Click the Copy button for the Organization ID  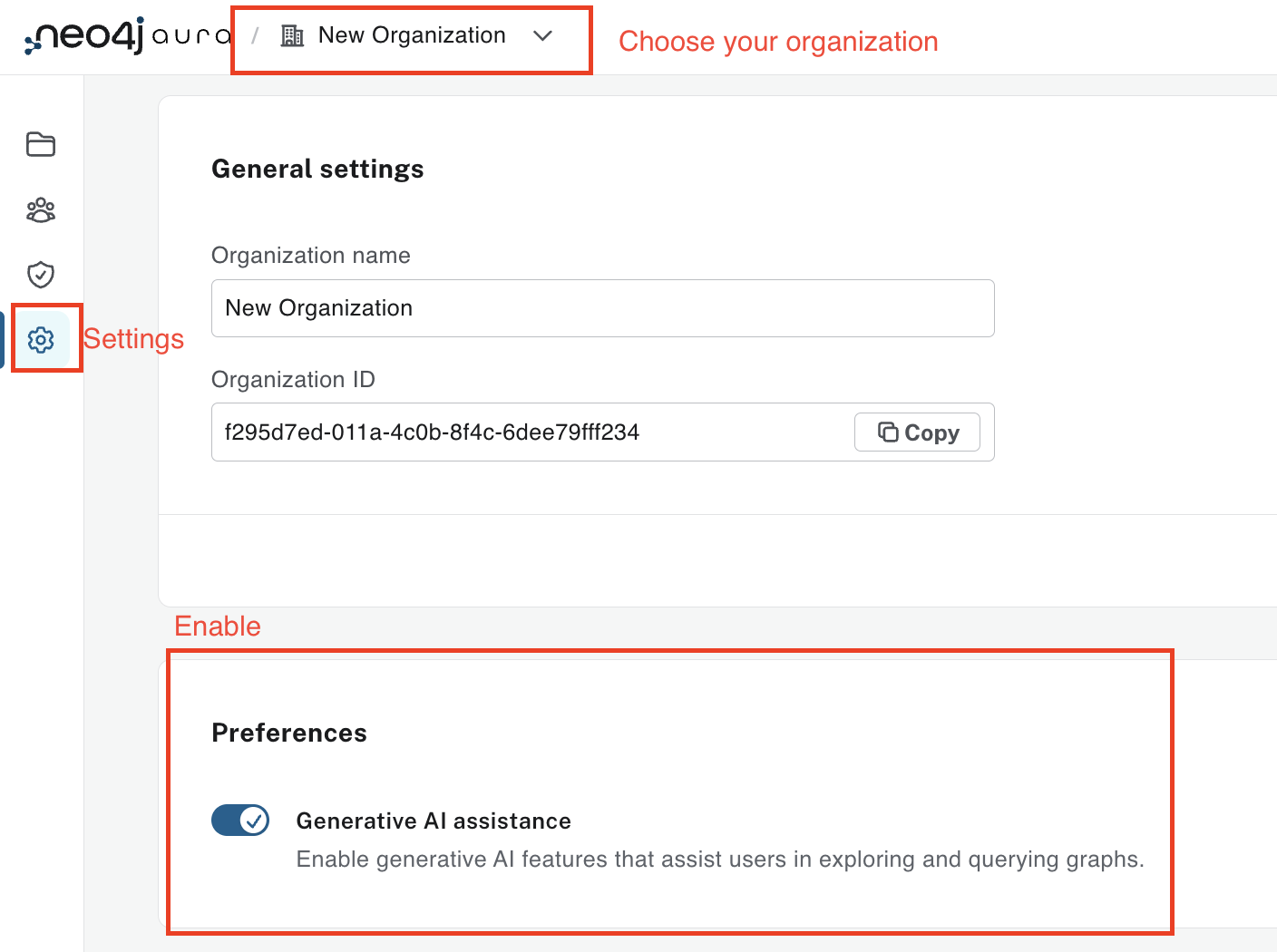[x=917, y=432]
